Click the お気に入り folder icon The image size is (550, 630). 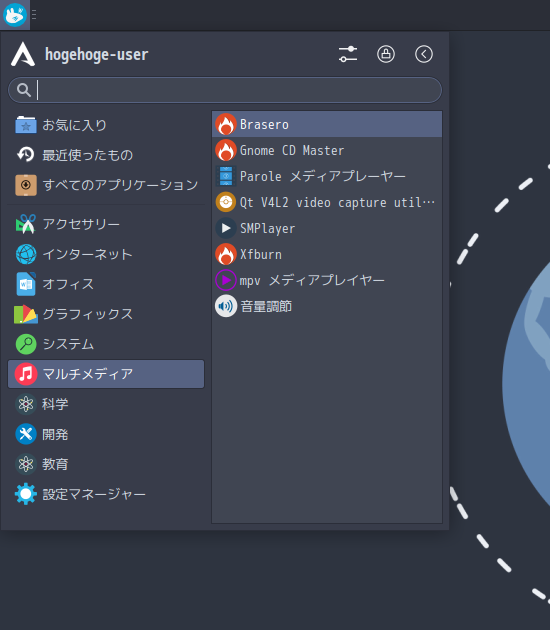point(26,125)
